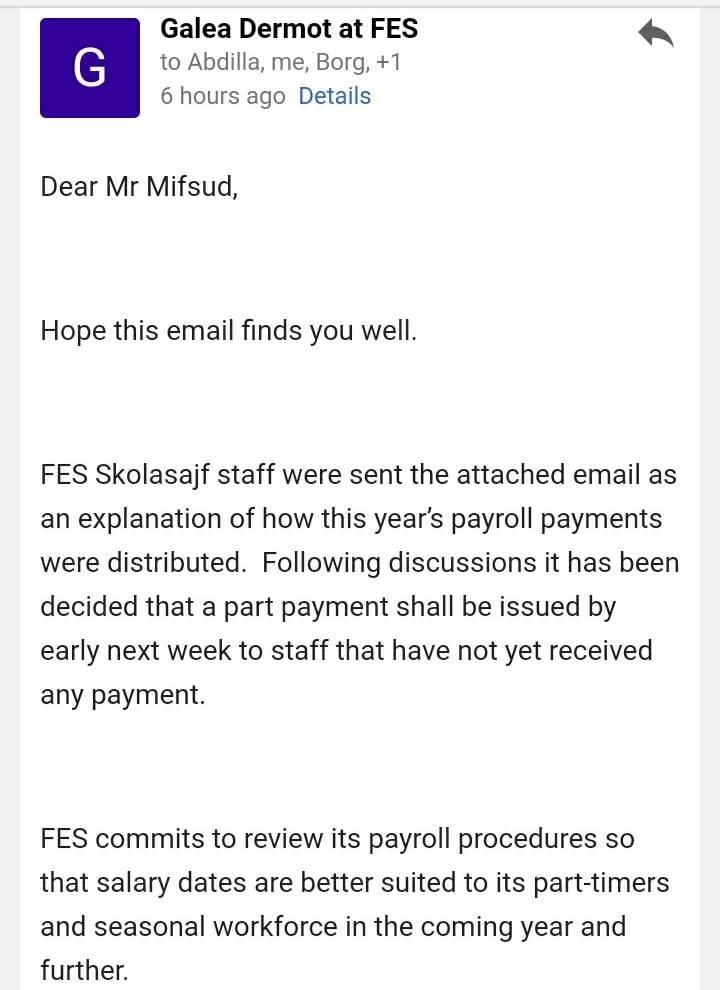Click the final word further.

click(84, 970)
